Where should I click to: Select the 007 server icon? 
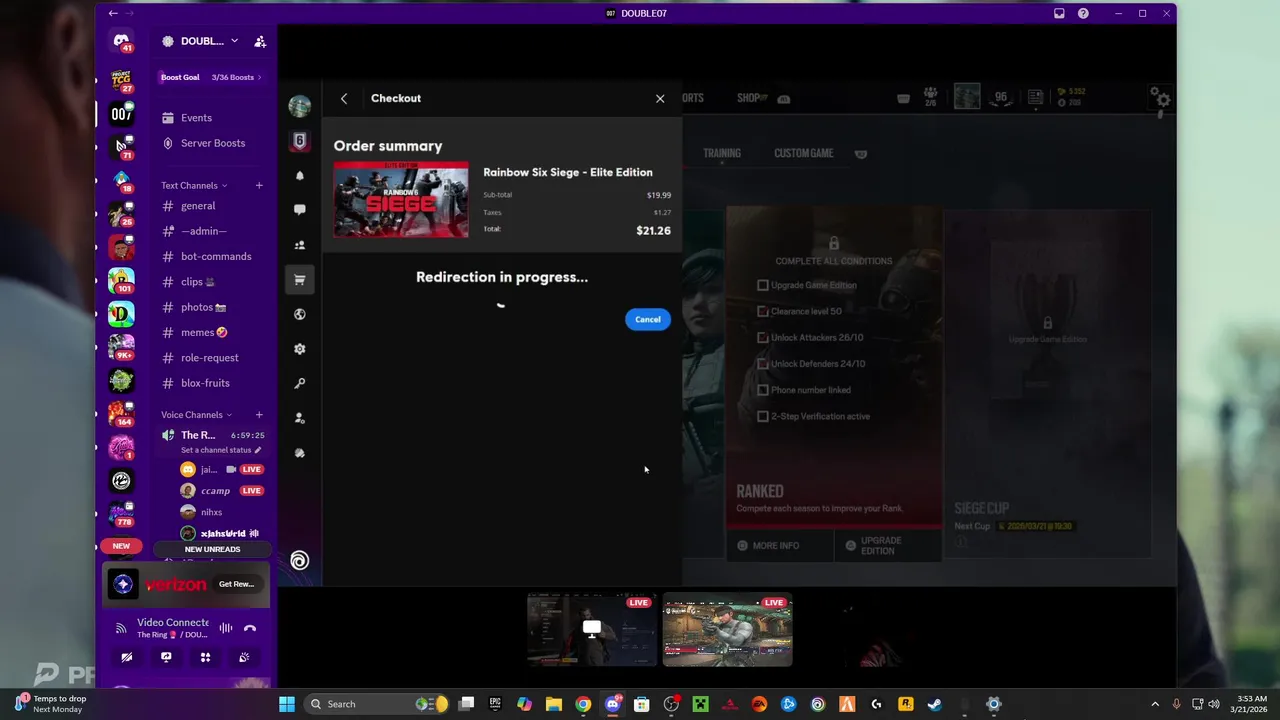coord(121,114)
